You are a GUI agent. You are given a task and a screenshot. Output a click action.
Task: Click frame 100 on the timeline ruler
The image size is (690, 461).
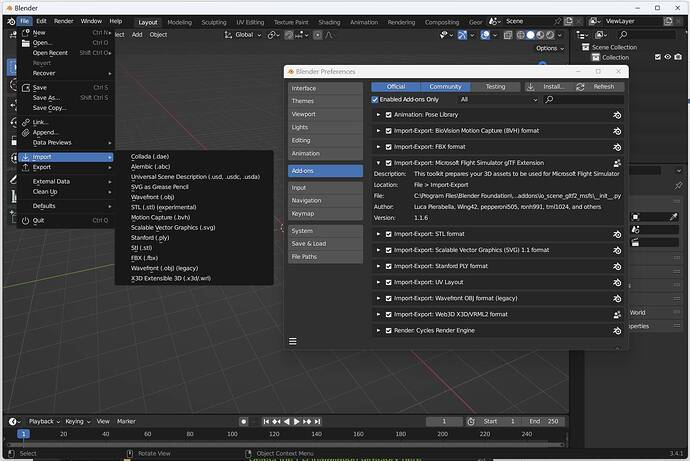(x=232, y=434)
